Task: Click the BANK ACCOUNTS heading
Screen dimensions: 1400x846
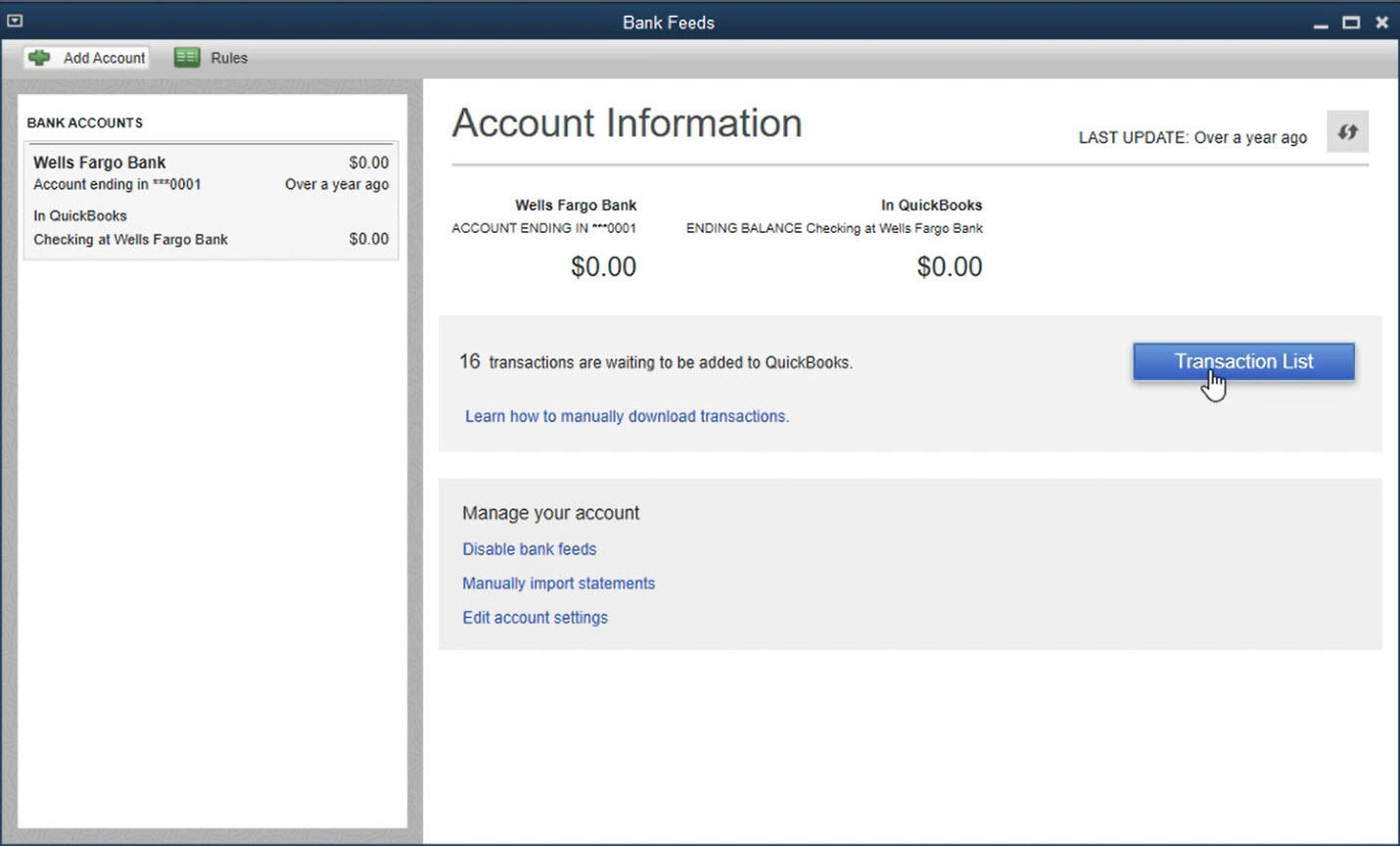Action: (x=85, y=122)
